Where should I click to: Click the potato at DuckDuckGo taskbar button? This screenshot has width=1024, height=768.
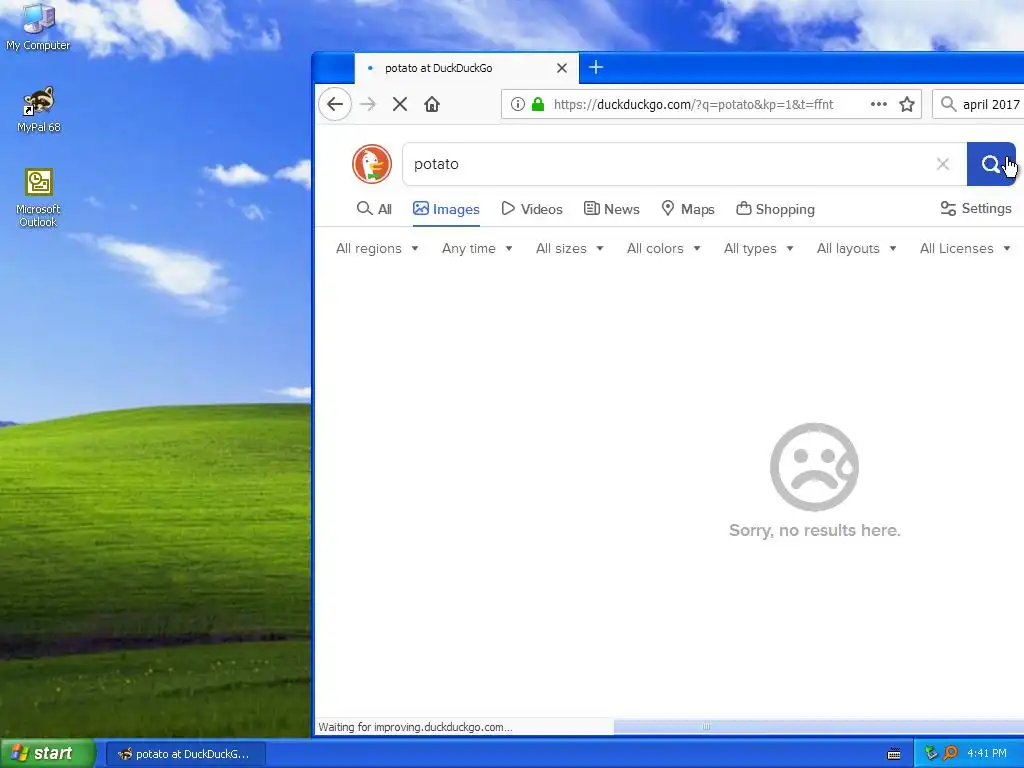(x=185, y=754)
